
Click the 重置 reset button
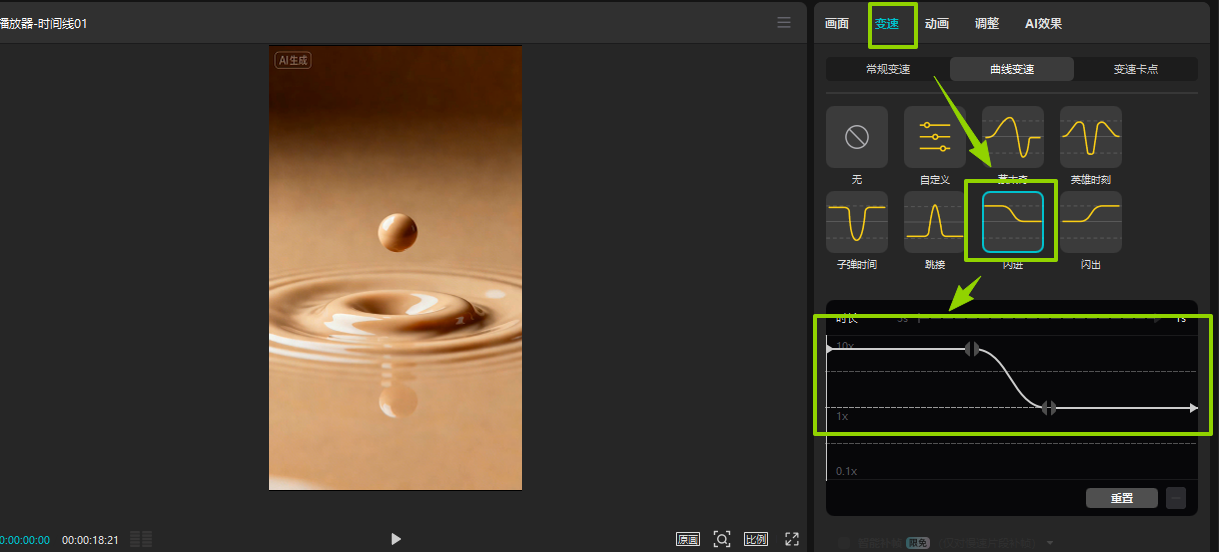[x=1121, y=498]
